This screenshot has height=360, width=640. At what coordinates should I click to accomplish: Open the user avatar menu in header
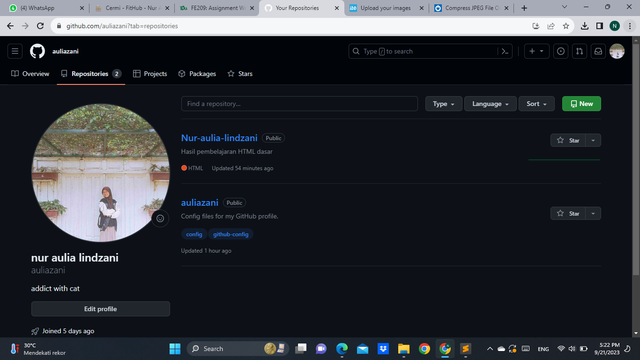click(x=617, y=51)
